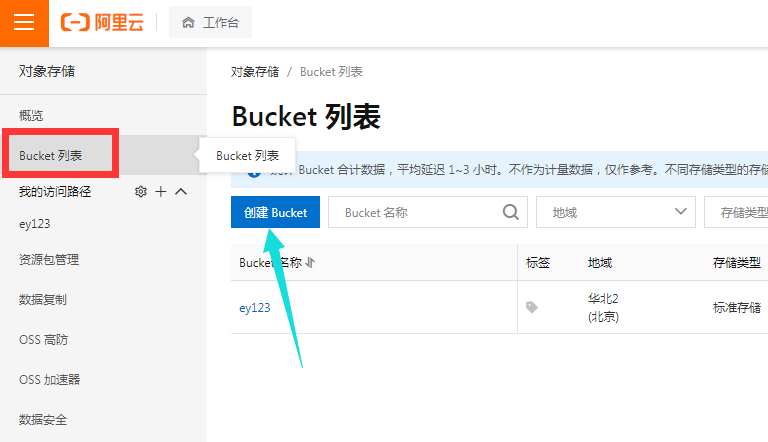Click the magnifier icon in Bucket search box

coord(510,212)
